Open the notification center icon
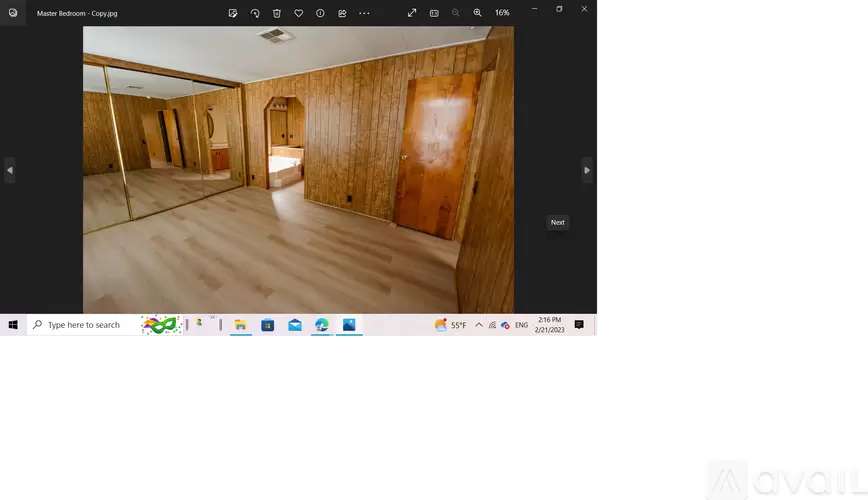The width and height of the screenshot is (868, 500). pyautogui.click(x=579, y=325)
